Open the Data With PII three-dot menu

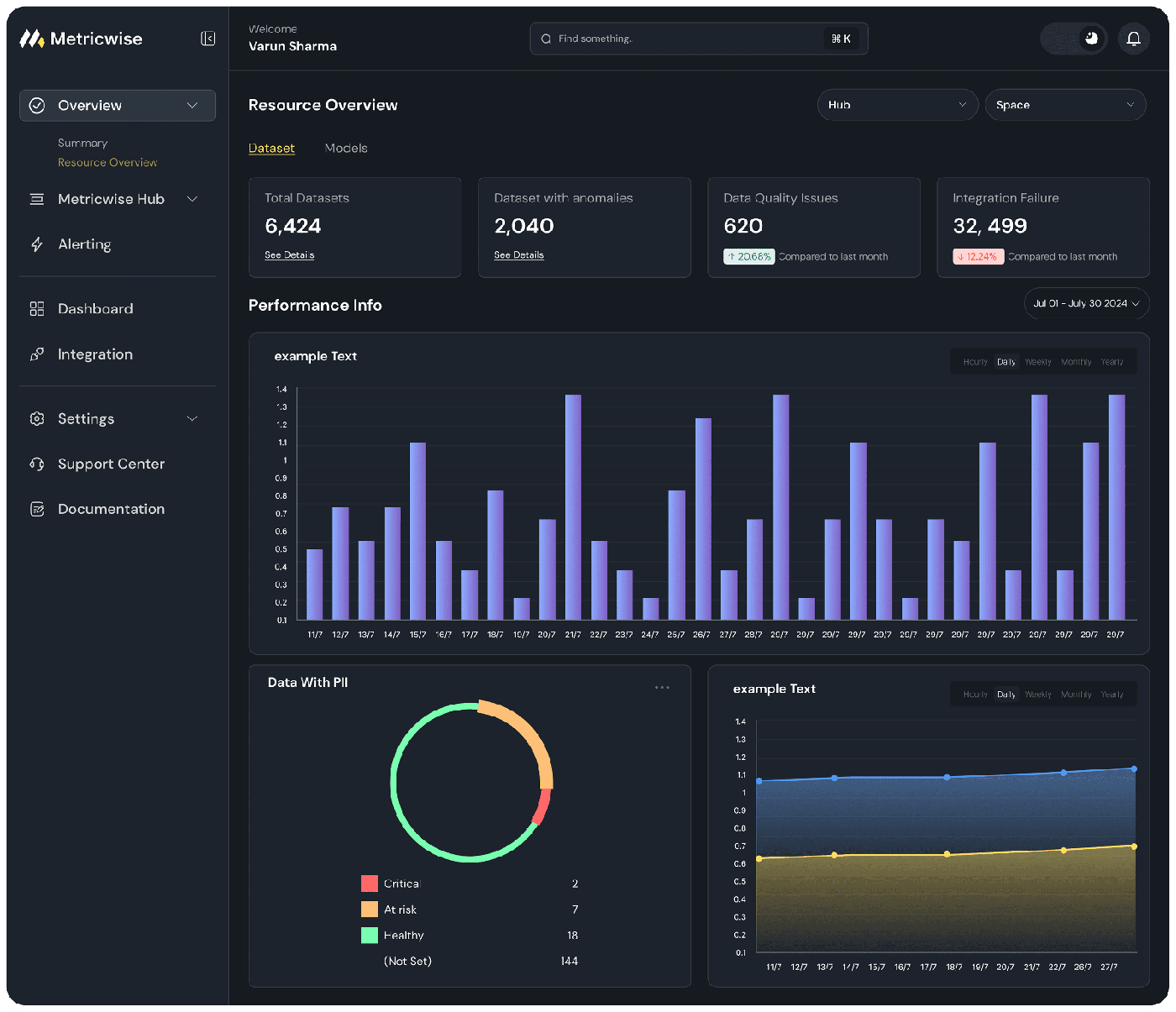[662, 687]
